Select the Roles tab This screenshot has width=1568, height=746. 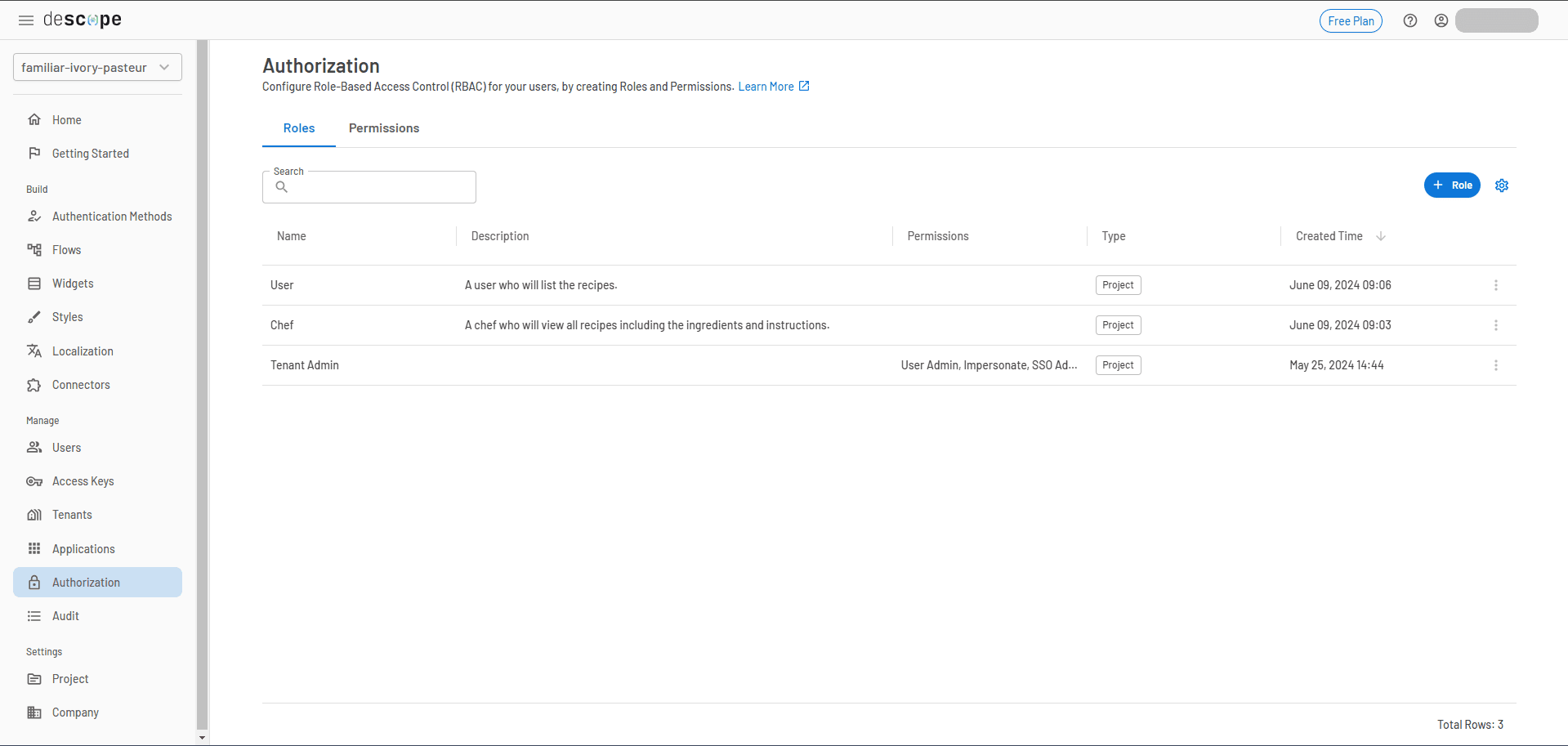[x=298, y=128]
